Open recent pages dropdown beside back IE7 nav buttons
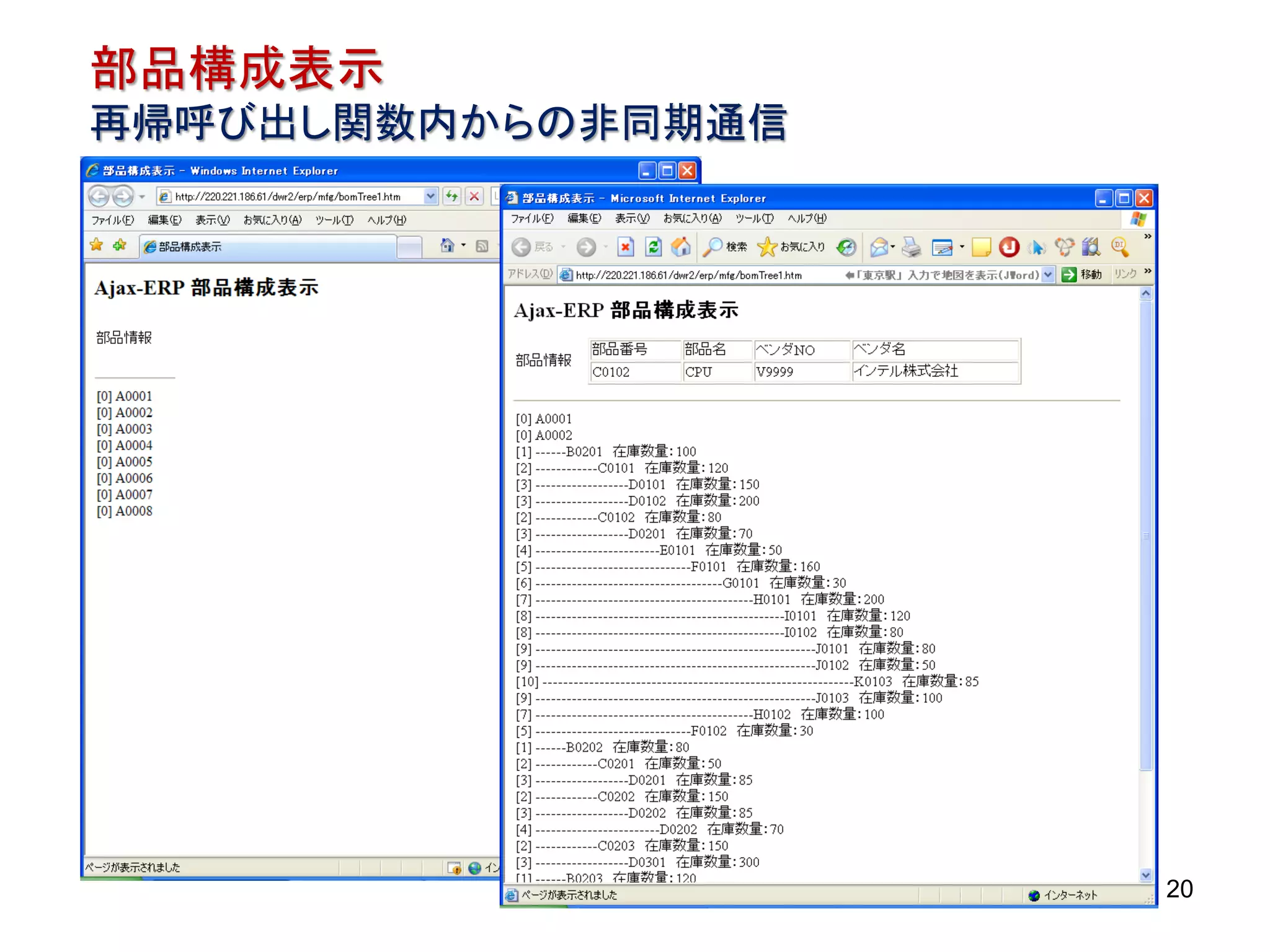The width and height of the screenshot is (1270, 952). click(142, 197)
